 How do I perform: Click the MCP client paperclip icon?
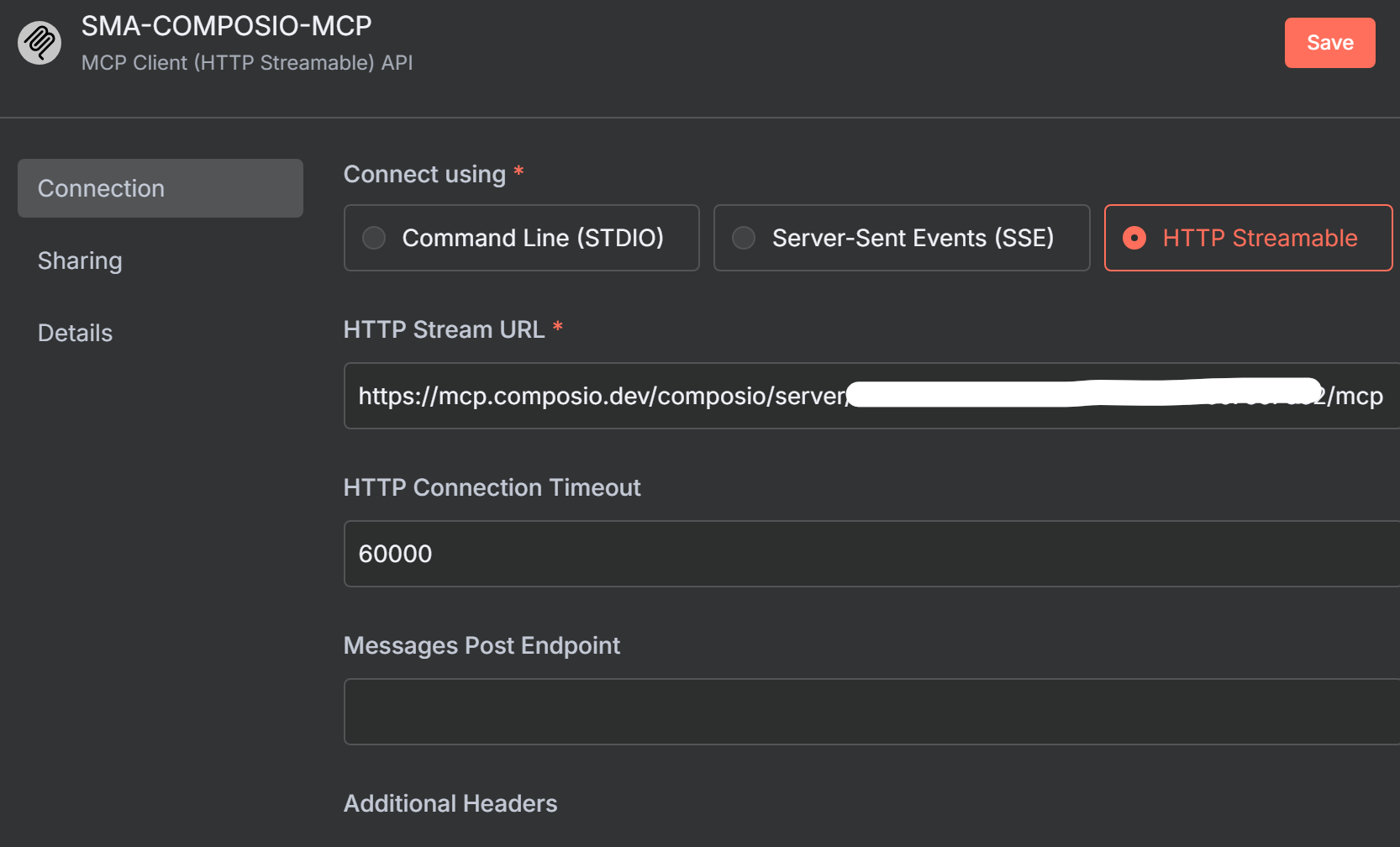point(39,42)
